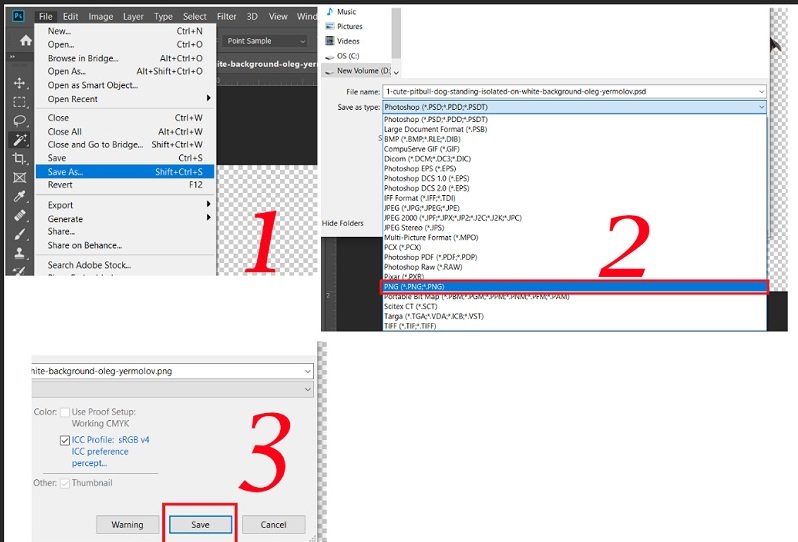Toggle the Thumbnail checkbox
Viewport: 798px width, 542px height.
point(65,483)
